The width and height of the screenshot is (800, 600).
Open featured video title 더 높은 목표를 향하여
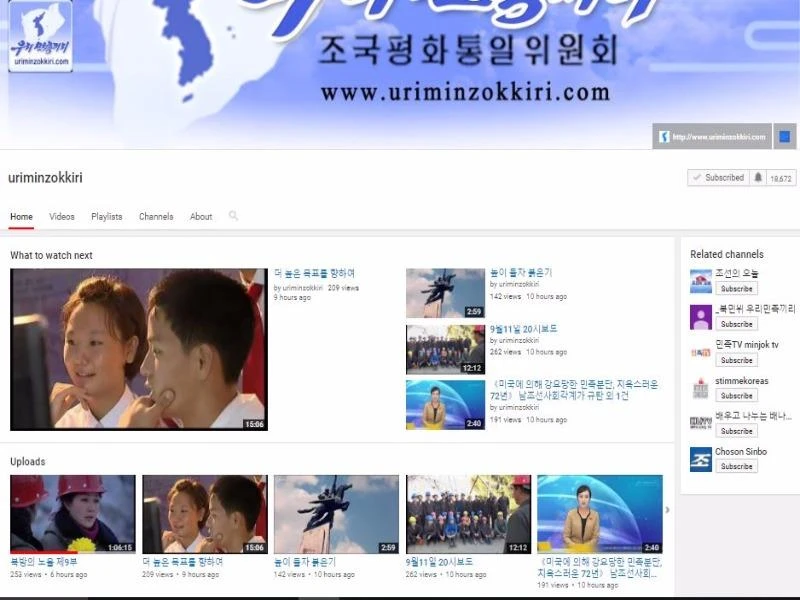(314, 273)
